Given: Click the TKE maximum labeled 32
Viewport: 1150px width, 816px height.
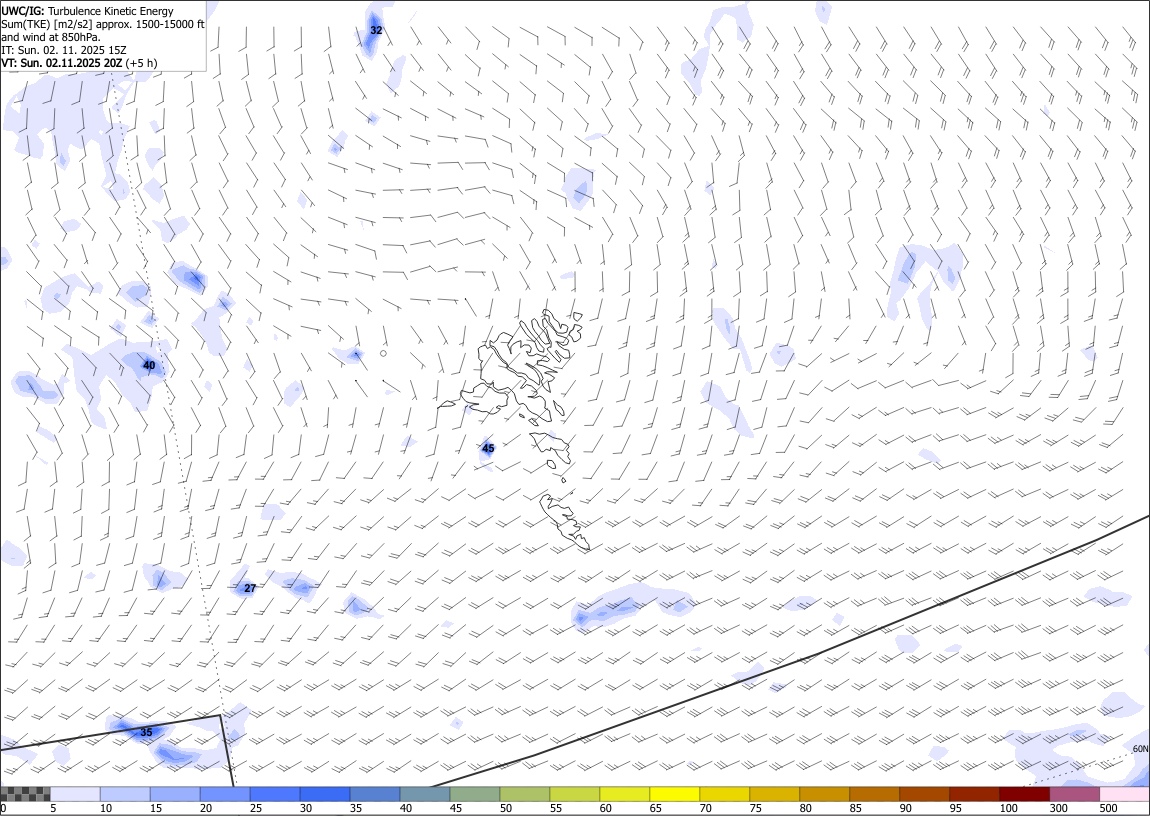Looking at the screenshot, I should 376,30.
